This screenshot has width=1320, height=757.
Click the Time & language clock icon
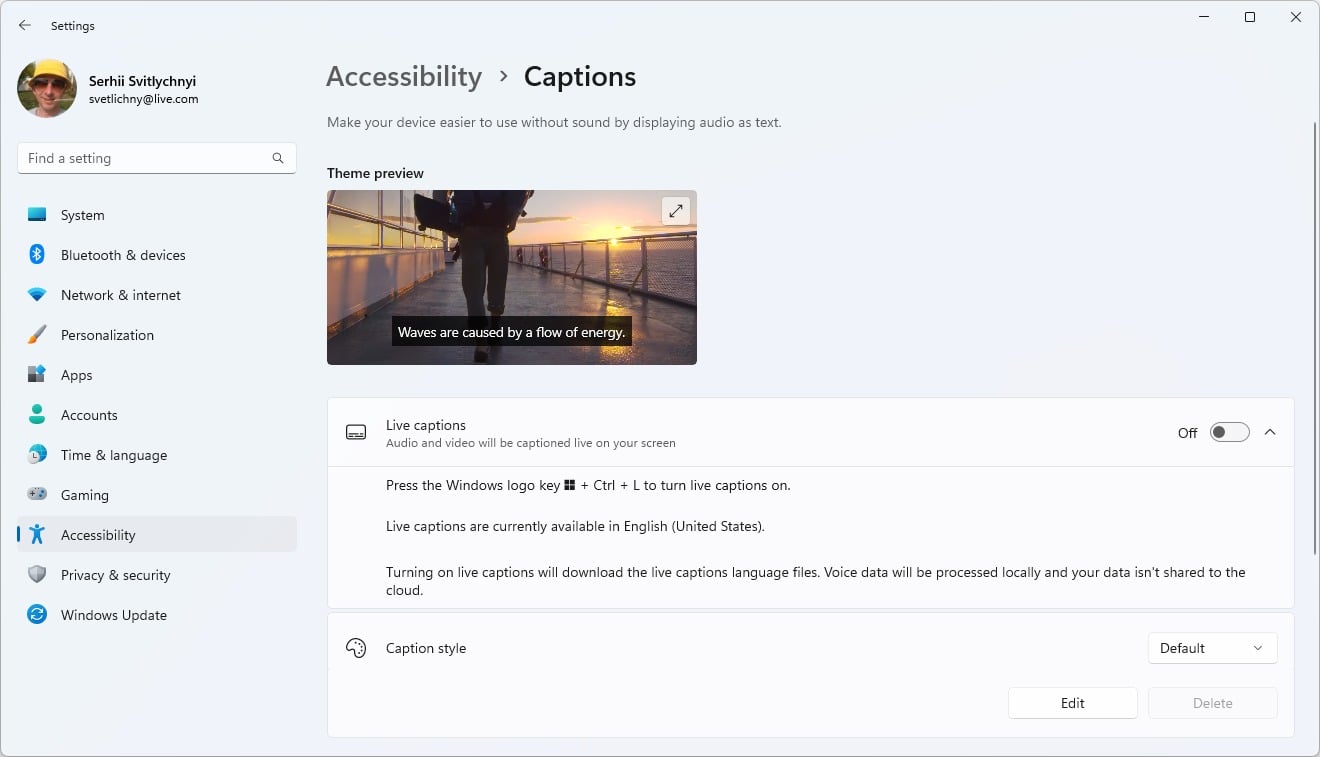pyautogui.click(x=37, y=455)
